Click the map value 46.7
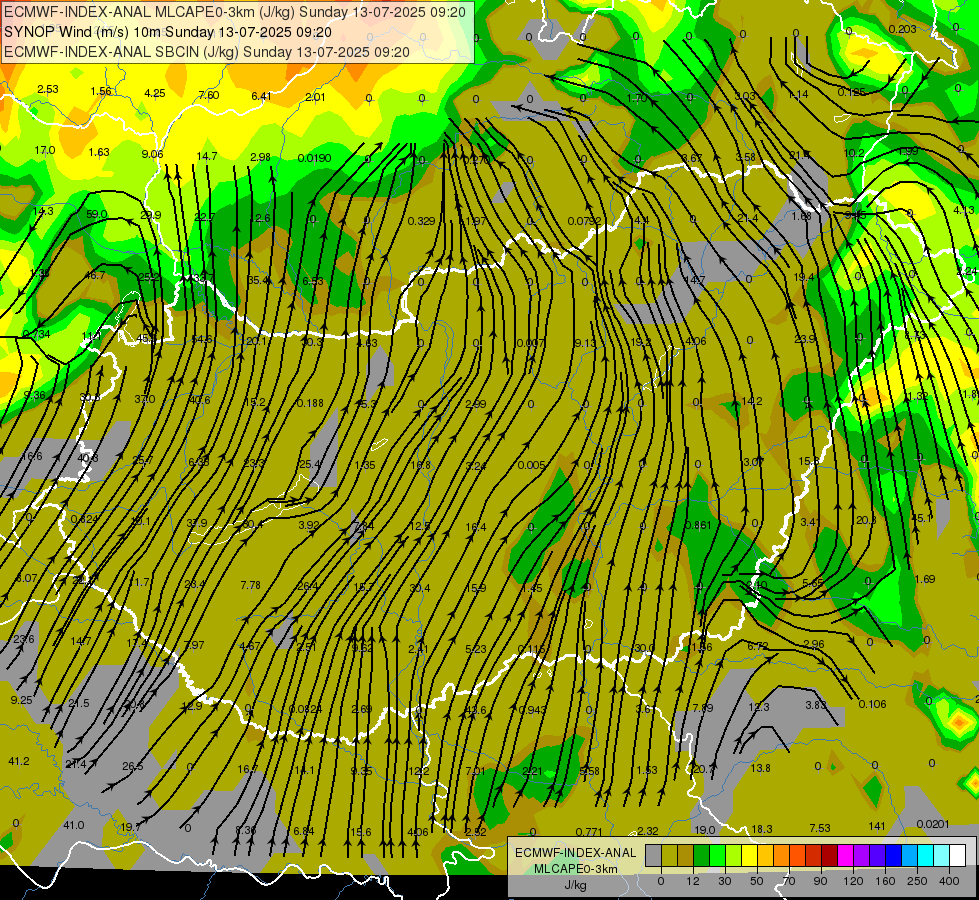 tap(95, 275)
